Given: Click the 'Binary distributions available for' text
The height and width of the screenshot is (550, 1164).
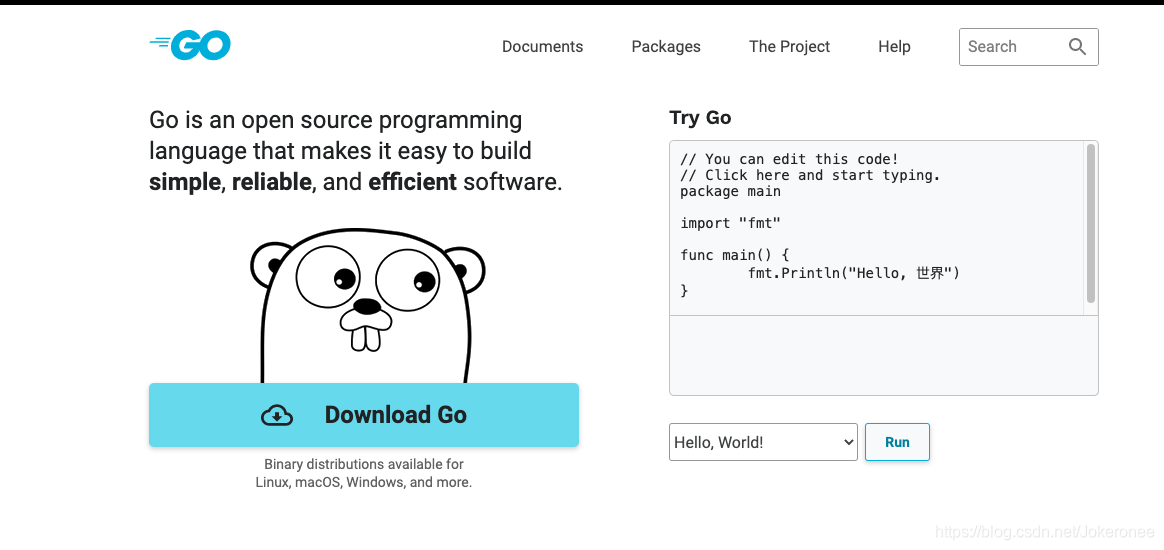Looking at the screenshot, I should pyautogui.click(x=364, y=465).
